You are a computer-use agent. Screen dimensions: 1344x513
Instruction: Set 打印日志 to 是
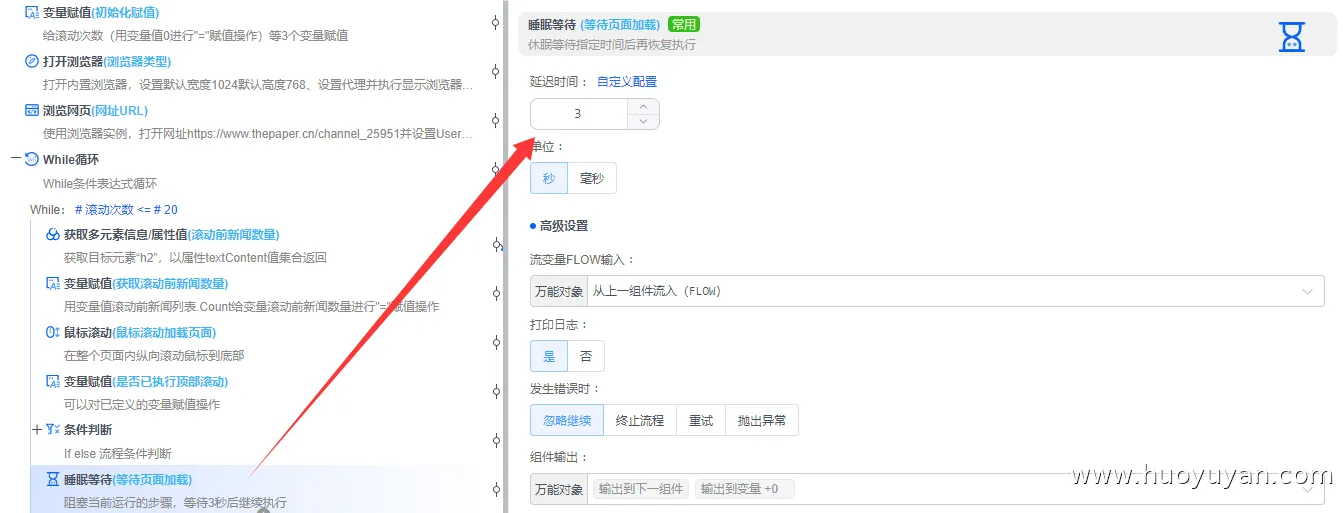(549, 356)
